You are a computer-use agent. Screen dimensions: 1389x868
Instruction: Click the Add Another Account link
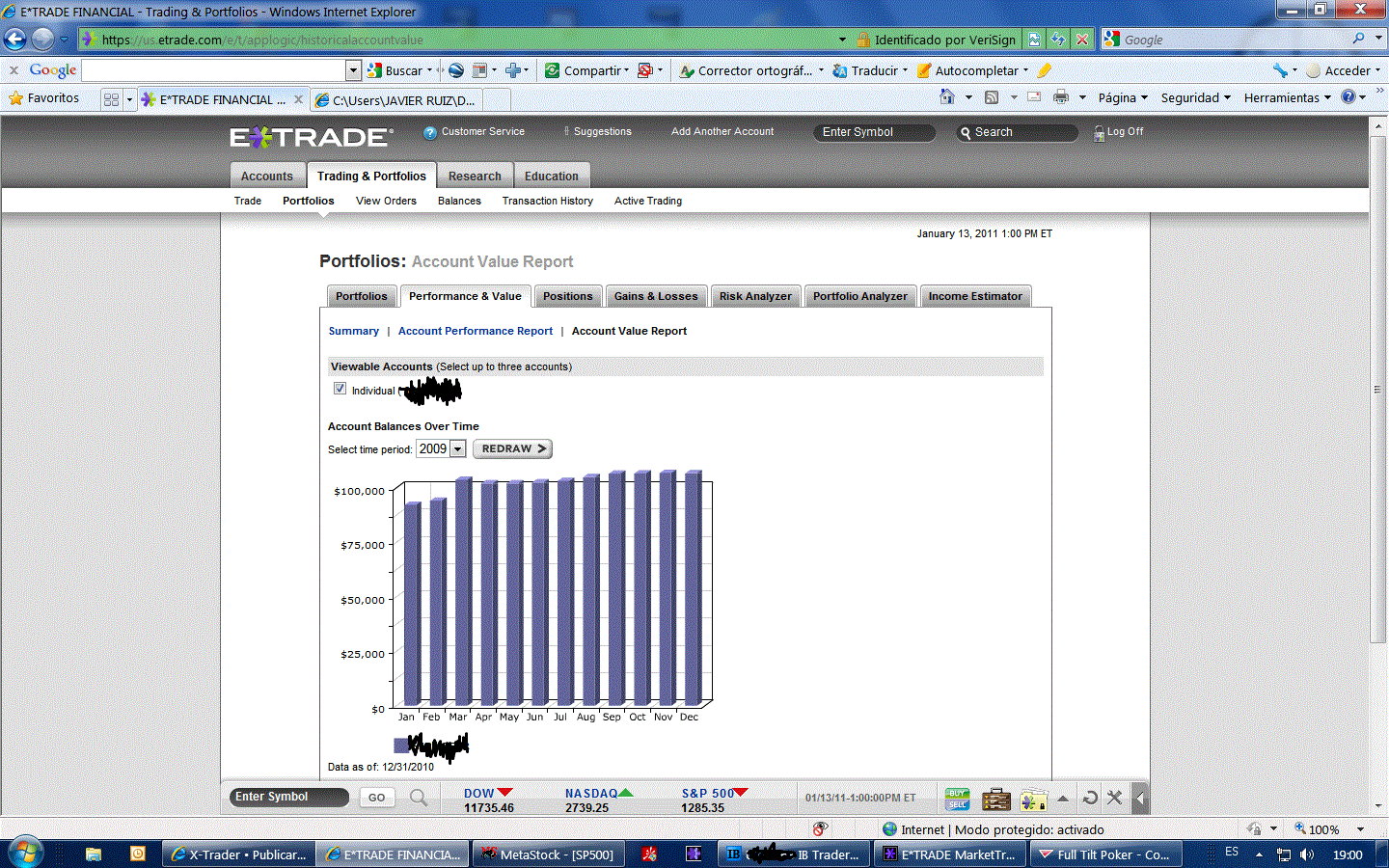point(722,132)
